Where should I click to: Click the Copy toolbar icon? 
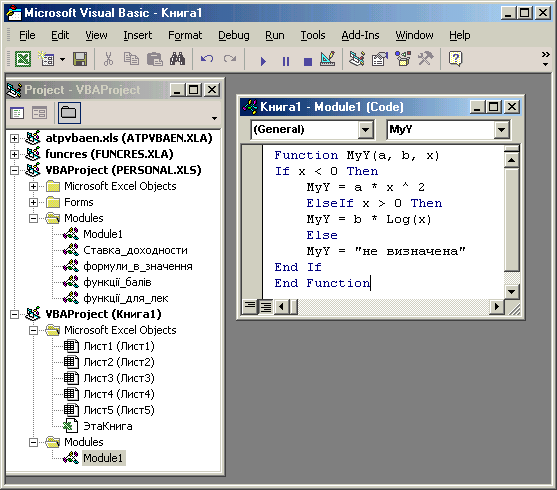tap(131, 59)
